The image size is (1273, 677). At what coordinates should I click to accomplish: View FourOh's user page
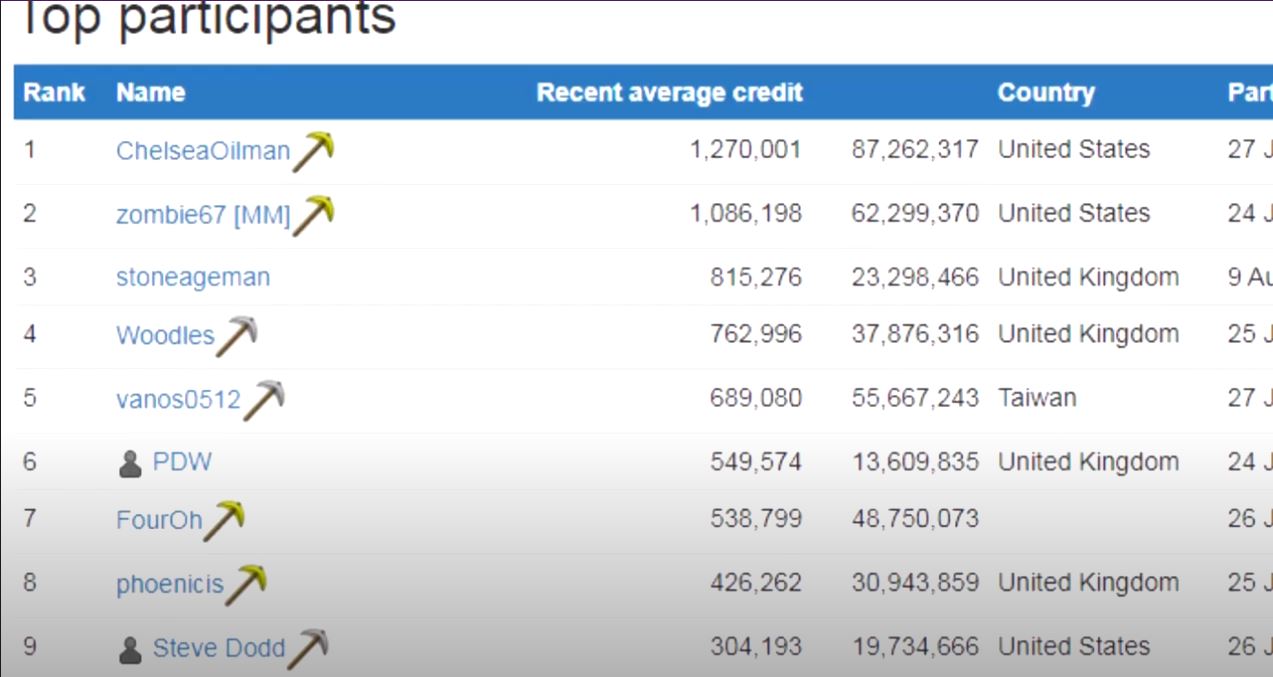pos(159,520)
